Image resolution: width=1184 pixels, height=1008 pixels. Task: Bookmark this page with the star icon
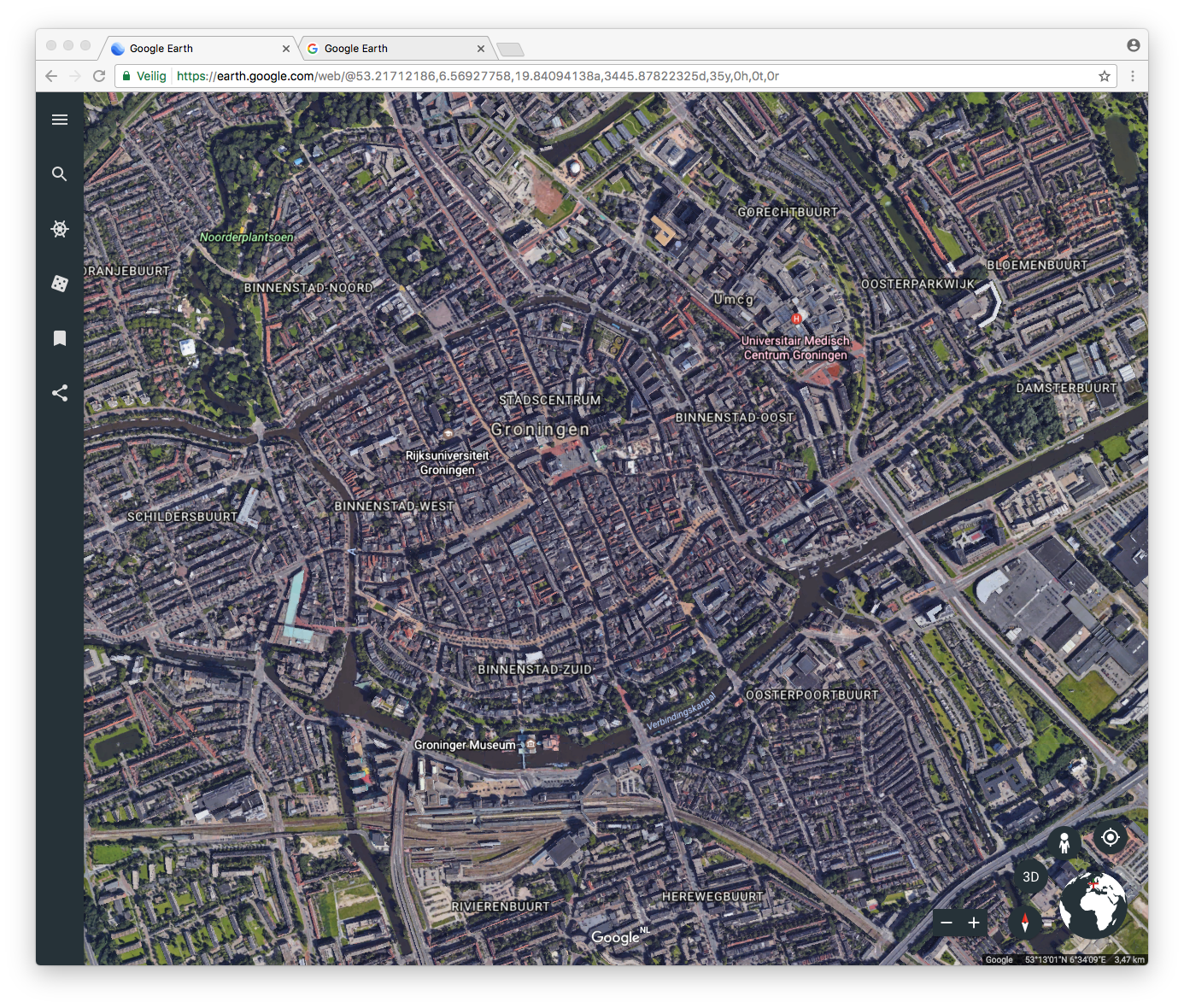1105,76
